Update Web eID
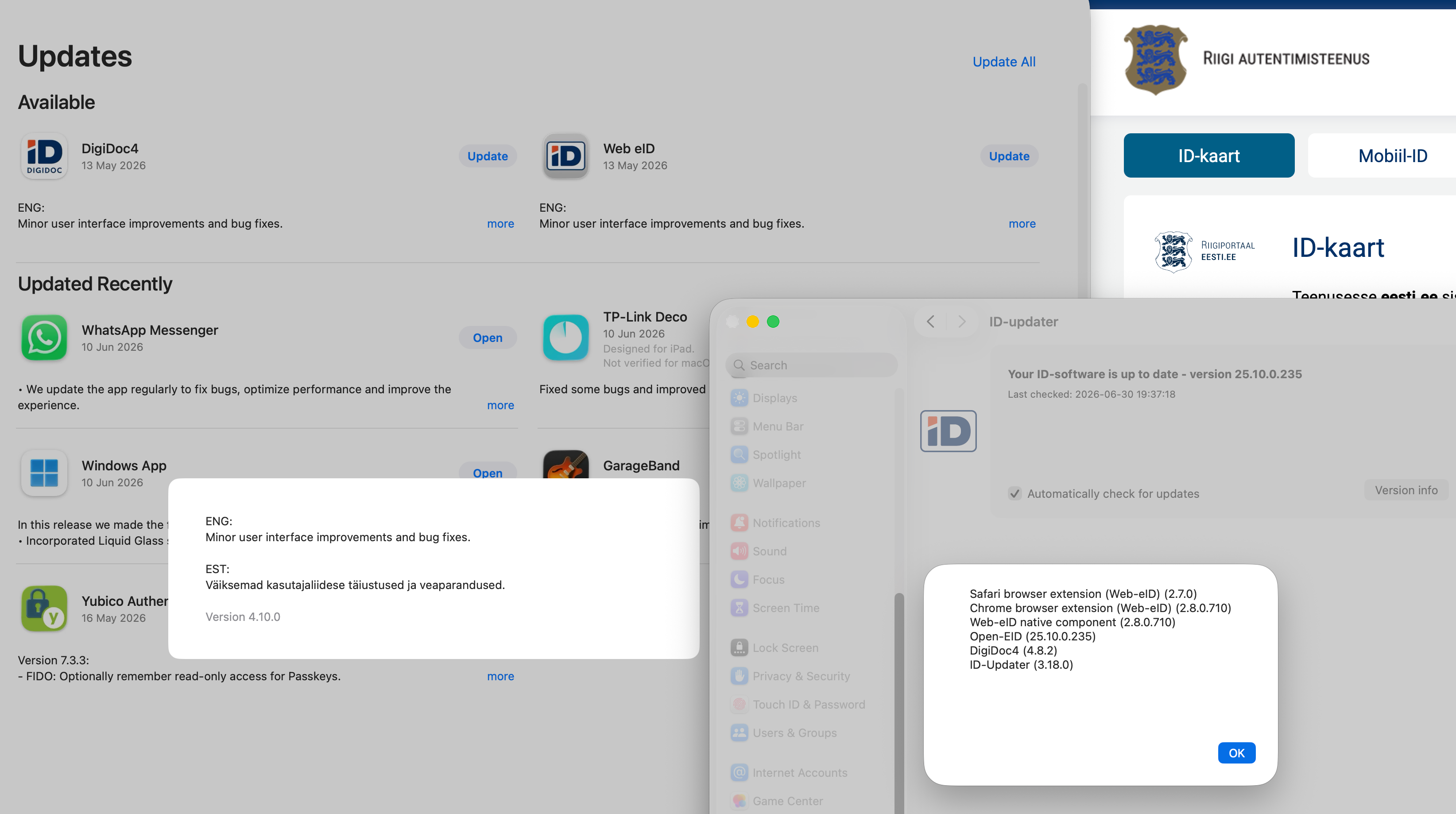 1009,156
